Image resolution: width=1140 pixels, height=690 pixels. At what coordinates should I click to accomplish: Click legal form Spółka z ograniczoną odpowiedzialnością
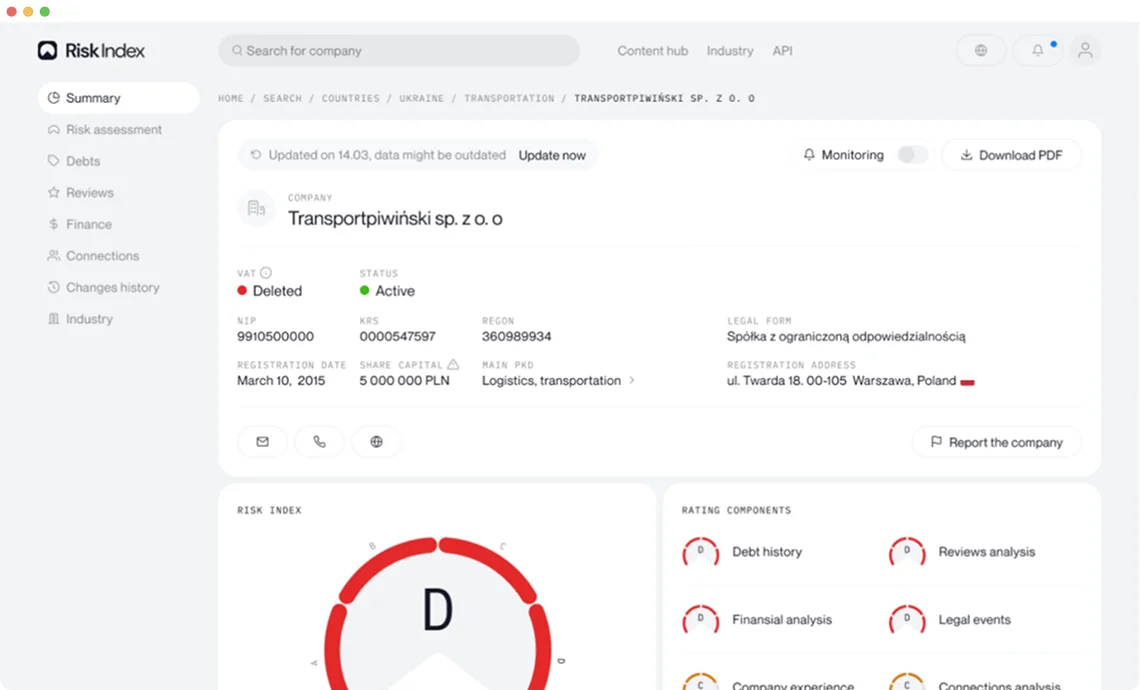846,337
